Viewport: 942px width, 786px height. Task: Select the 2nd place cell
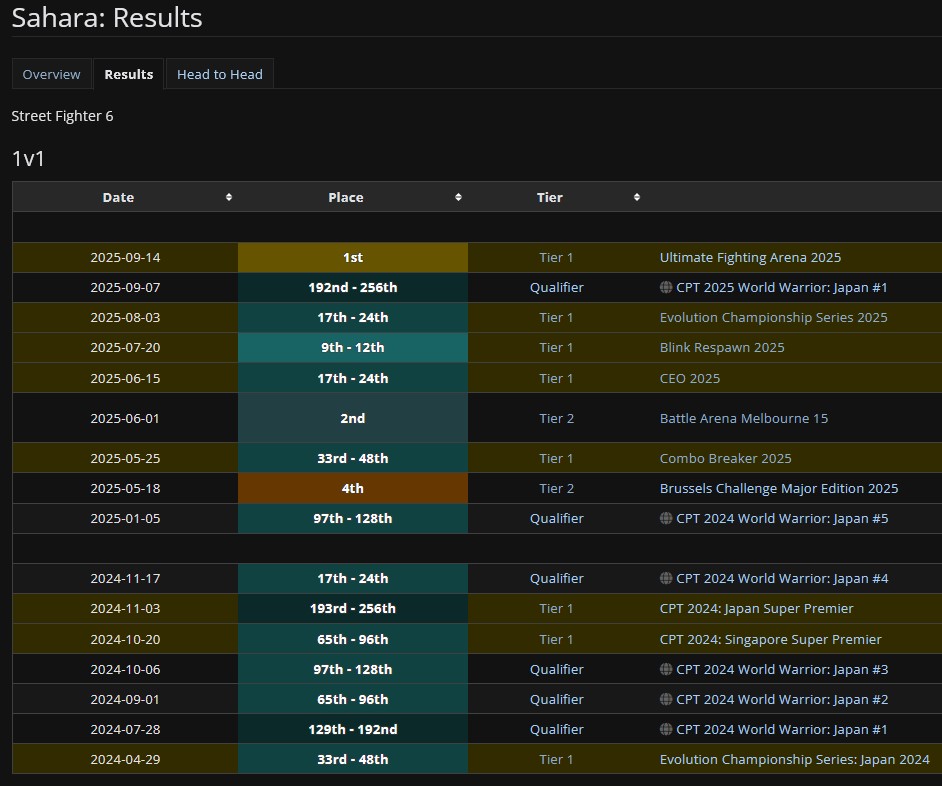click(353, 418)
